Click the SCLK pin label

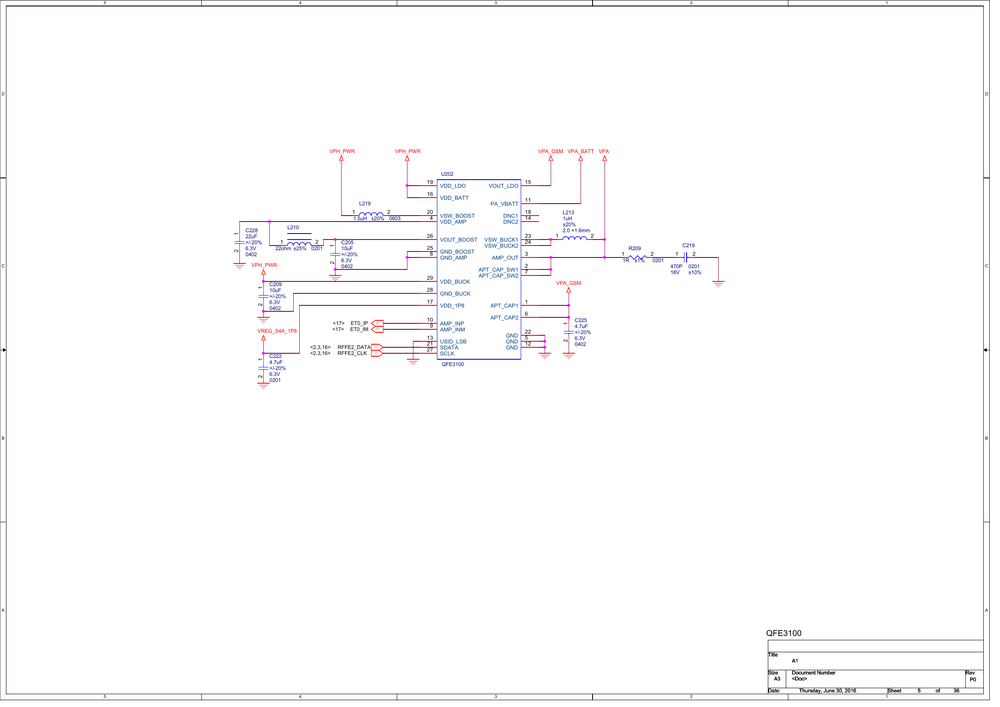click(447, 354)
